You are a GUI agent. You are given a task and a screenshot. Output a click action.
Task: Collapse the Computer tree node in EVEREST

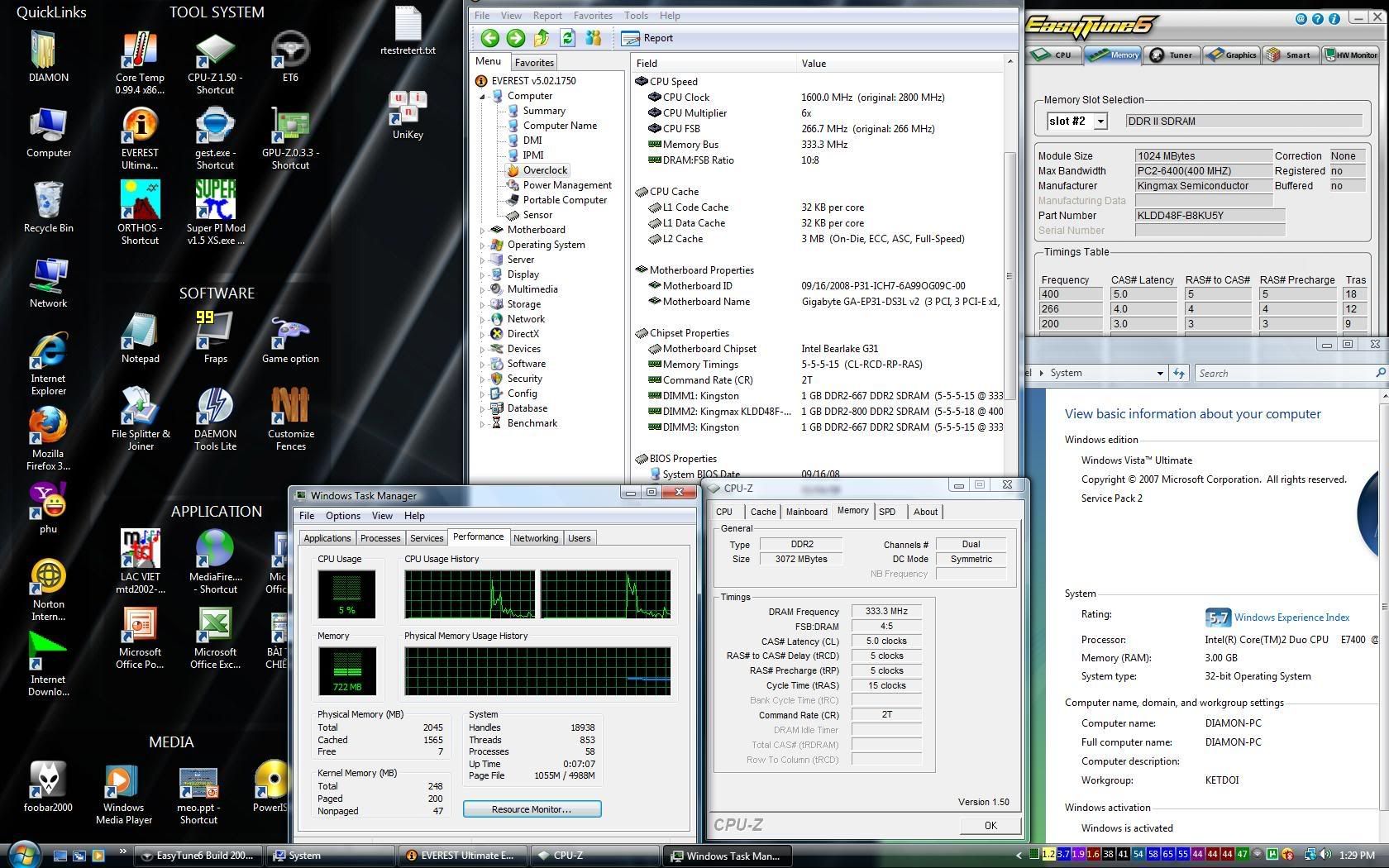pyautogui.click(x=483, y=96)
